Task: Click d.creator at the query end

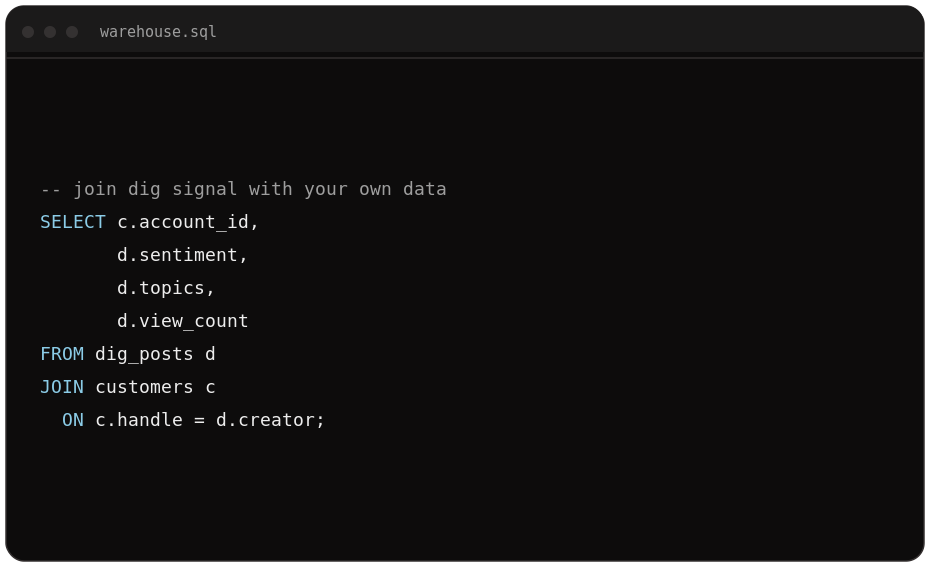Action: coord(265,420)
